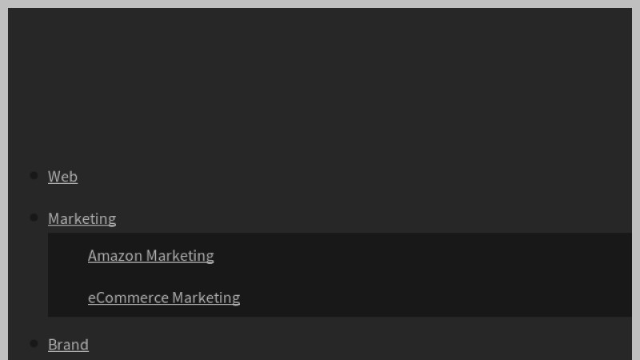
Task: Click empty space right of Brand link
Action: pos(360,344)
